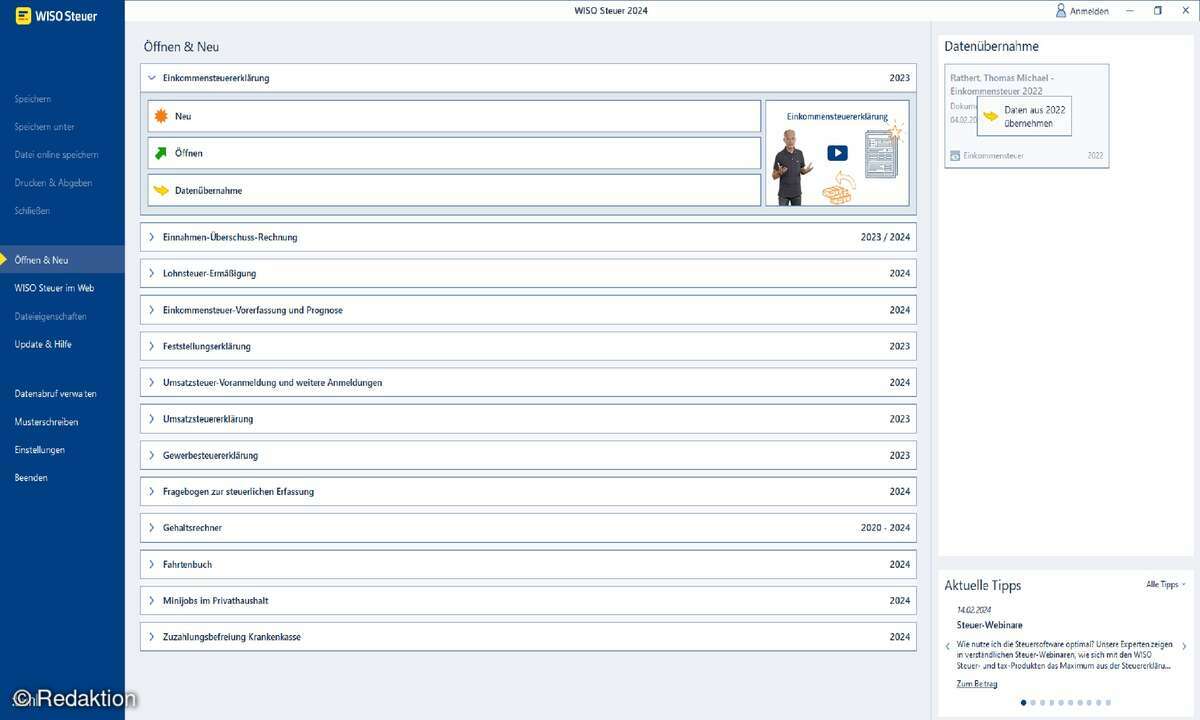Click the Einkommensteuer file-type icon in the data card

point(954,156)
